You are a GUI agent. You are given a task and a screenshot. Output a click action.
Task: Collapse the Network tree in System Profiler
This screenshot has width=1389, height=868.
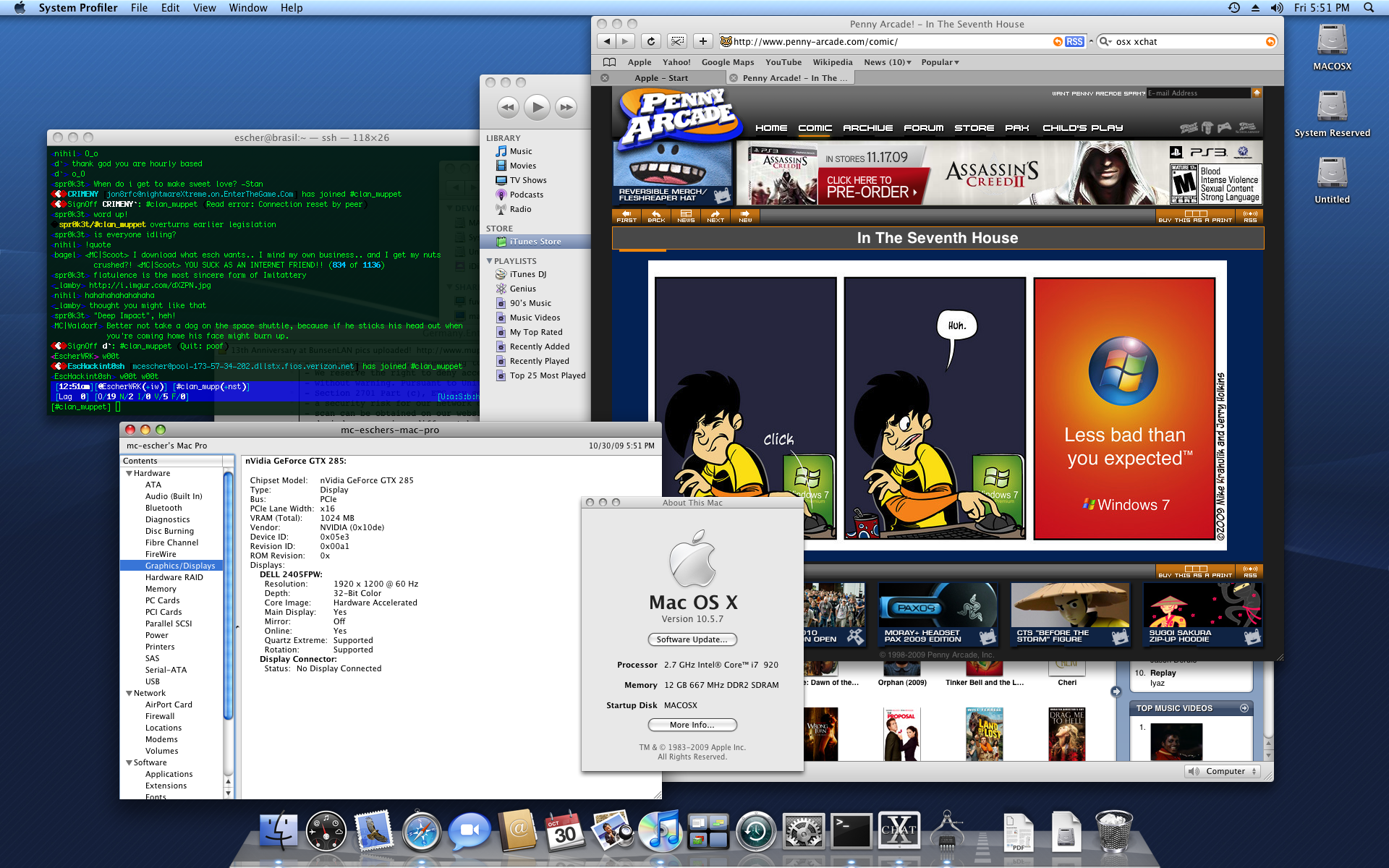129,693
